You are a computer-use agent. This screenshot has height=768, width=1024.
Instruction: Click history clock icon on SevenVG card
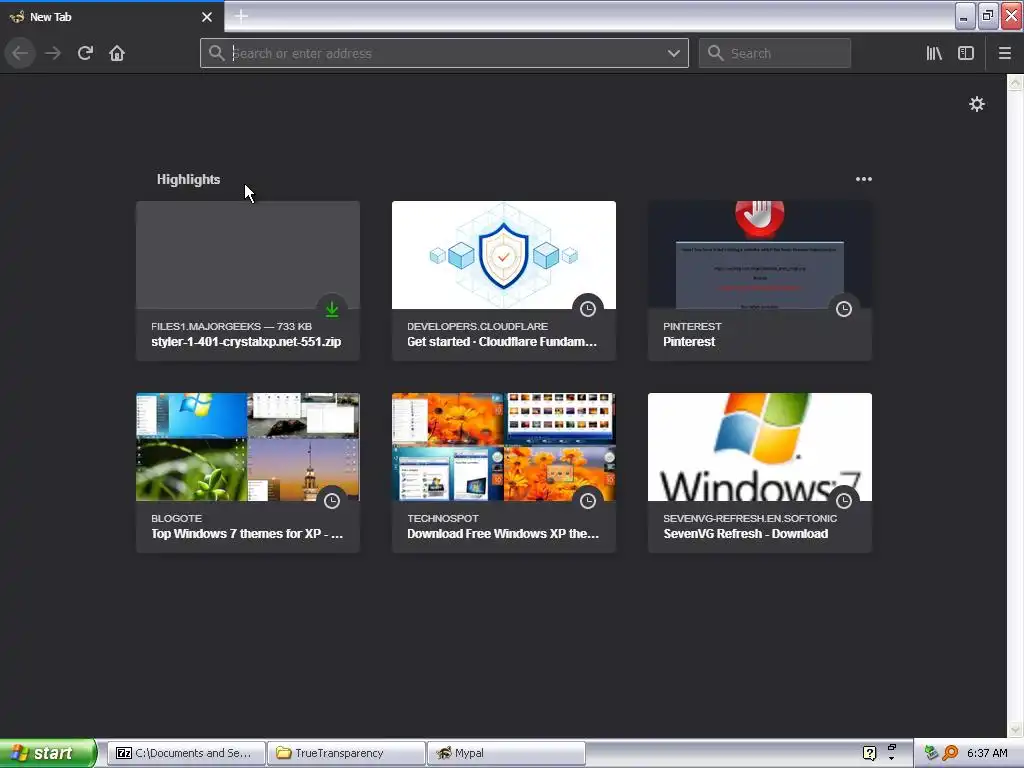844,501
